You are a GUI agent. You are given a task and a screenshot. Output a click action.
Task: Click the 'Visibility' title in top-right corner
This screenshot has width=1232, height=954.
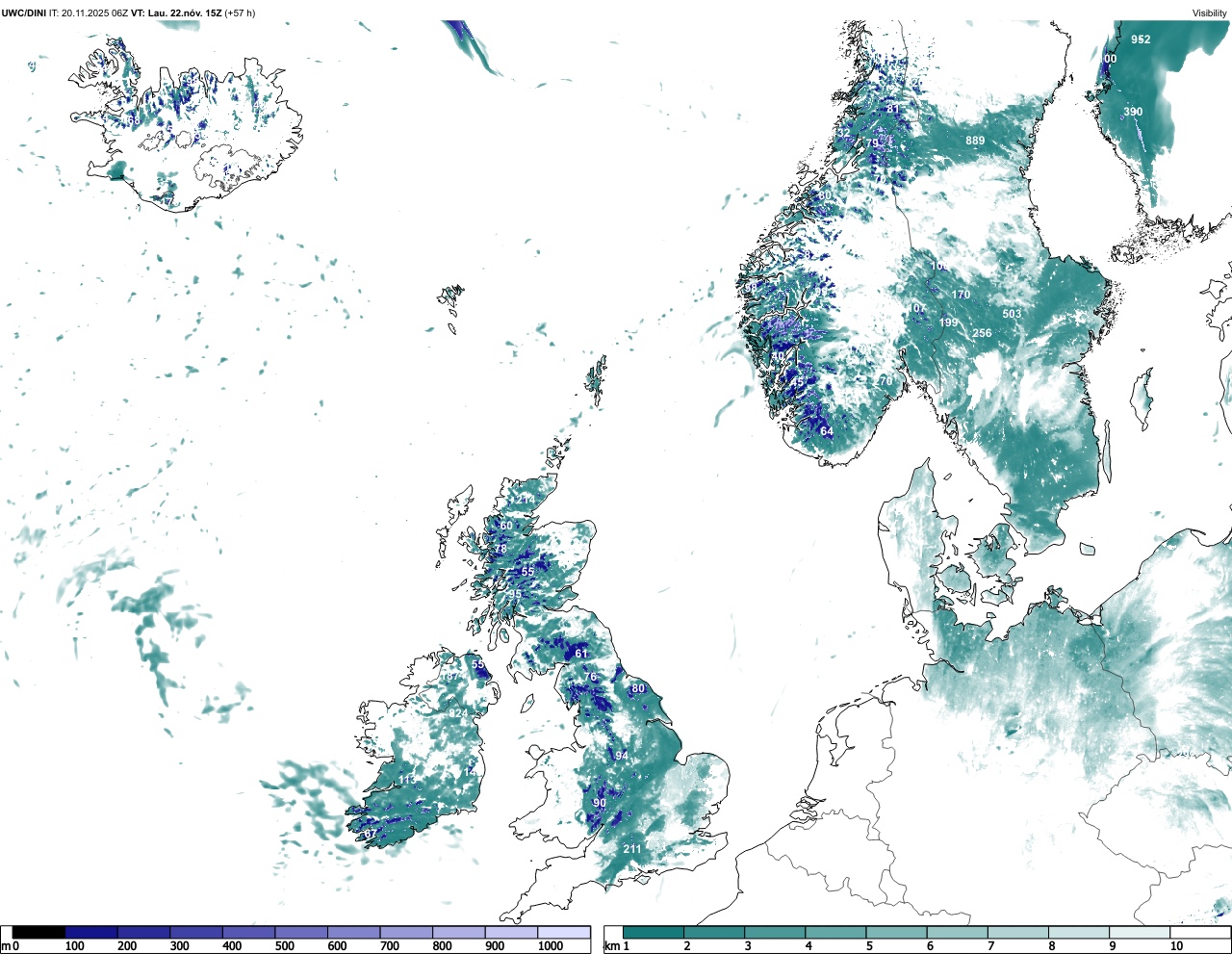point(1209,13)
